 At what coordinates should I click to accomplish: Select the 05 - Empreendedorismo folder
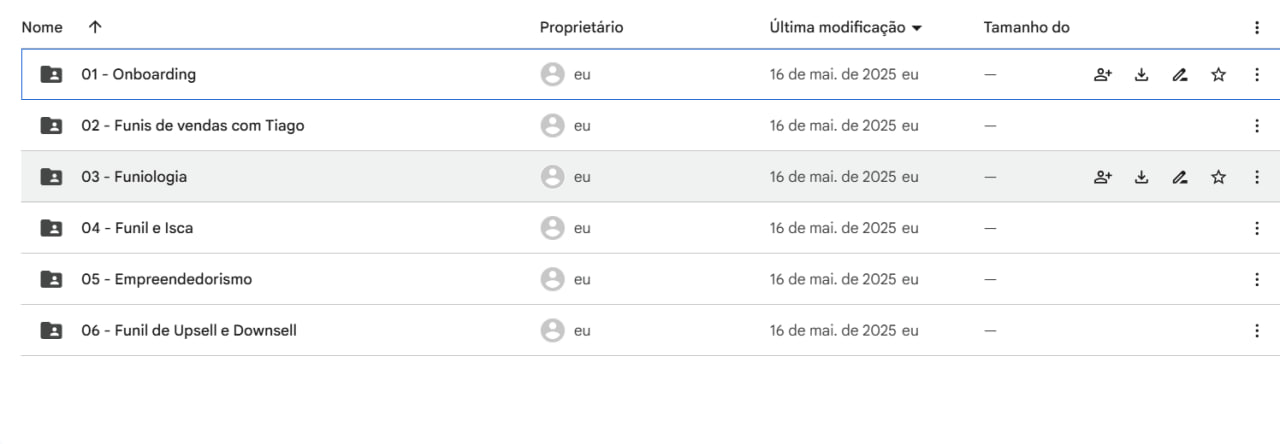[x=650, y=280]
